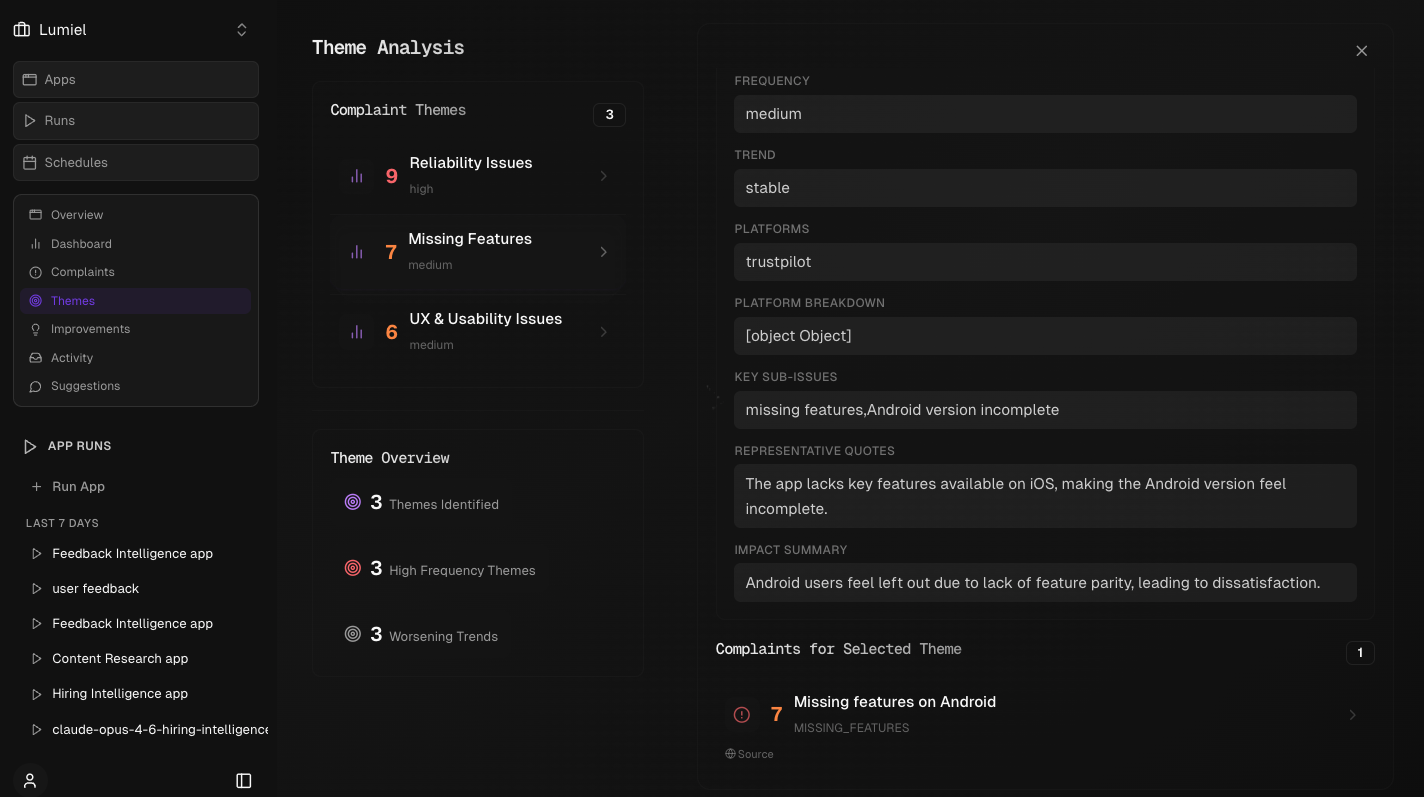Open the Improvements section

pyautogui.click(x=90, y=329)
